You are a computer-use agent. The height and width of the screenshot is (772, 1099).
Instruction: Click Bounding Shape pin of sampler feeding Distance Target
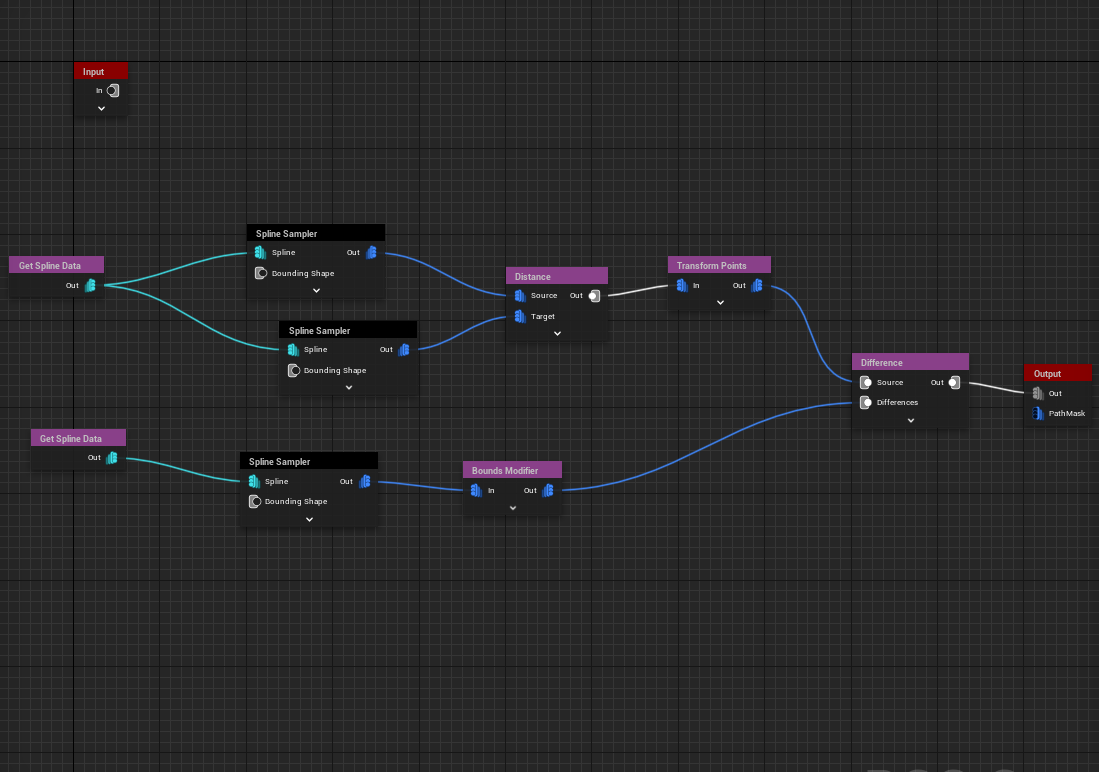[x=294, y=371]
